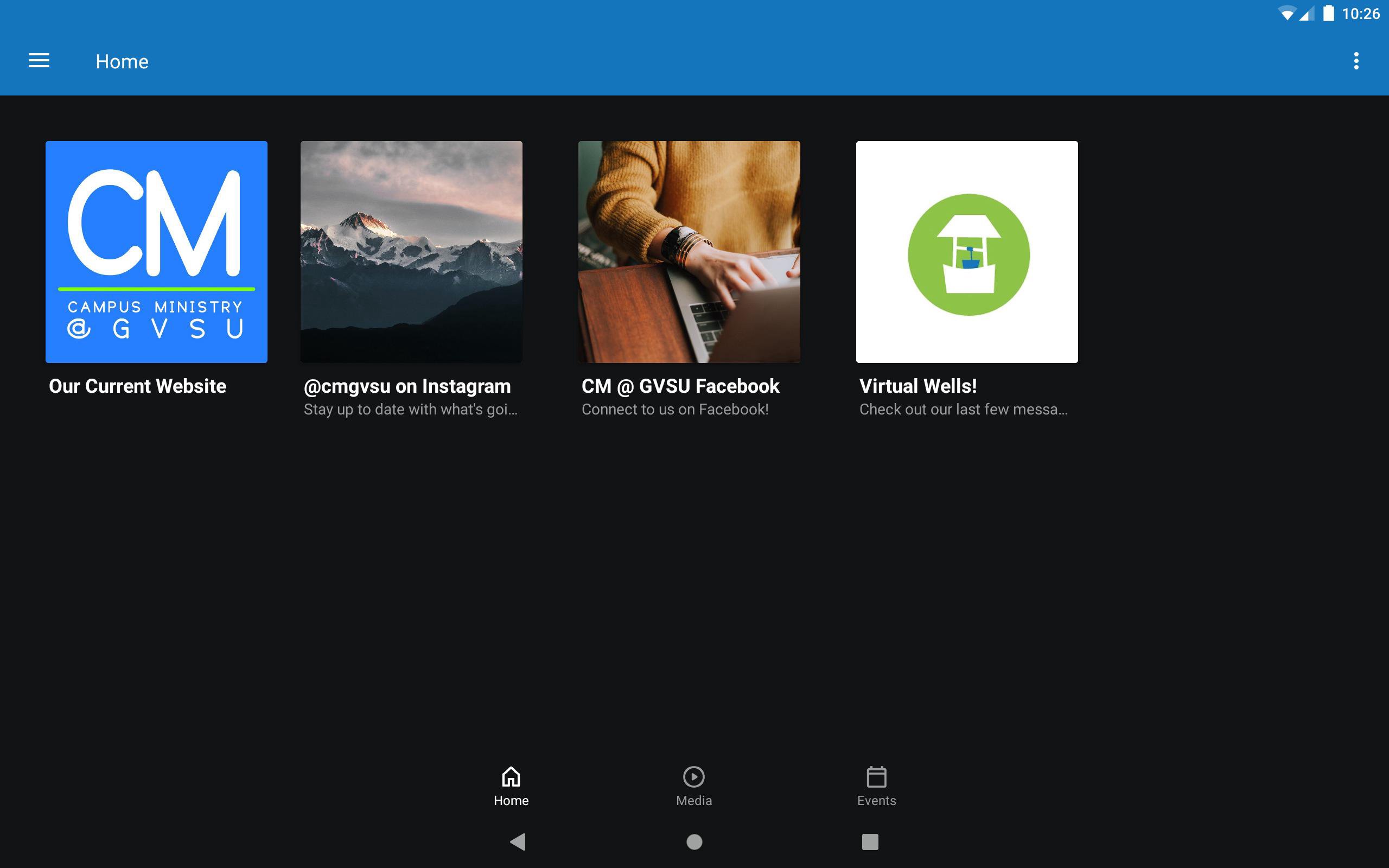Switch to the Events tab label
Viewport: 1389px width, 868px height.
(x=876, y=800)
